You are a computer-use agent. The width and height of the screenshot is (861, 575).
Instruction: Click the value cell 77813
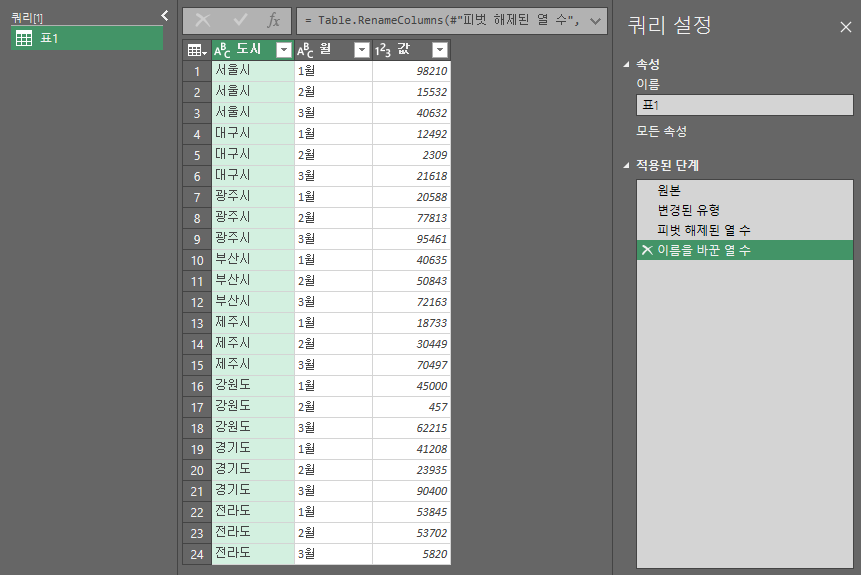411,218
